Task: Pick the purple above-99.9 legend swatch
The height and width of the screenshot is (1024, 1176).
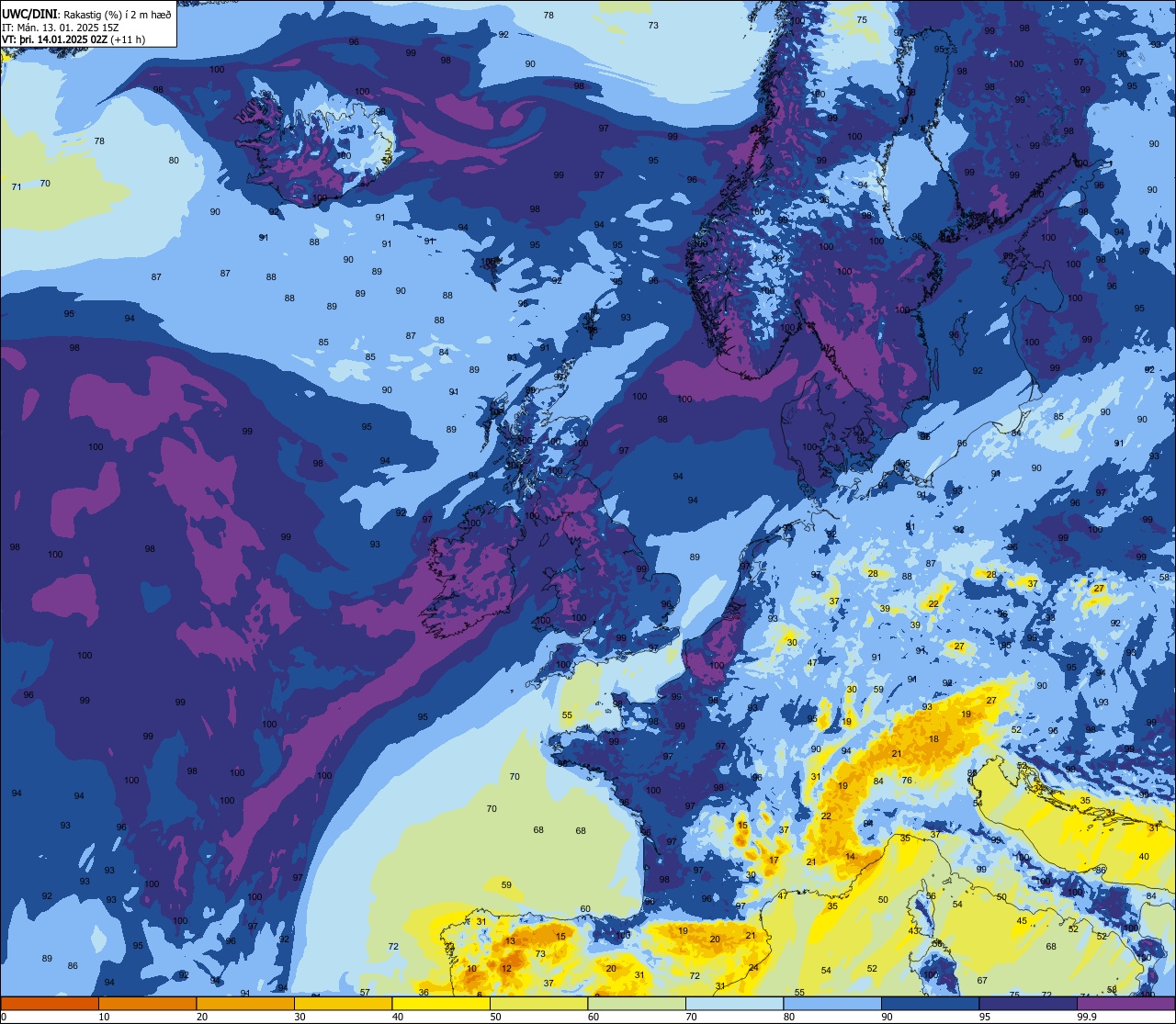Action: (x=1125, y=1003)
